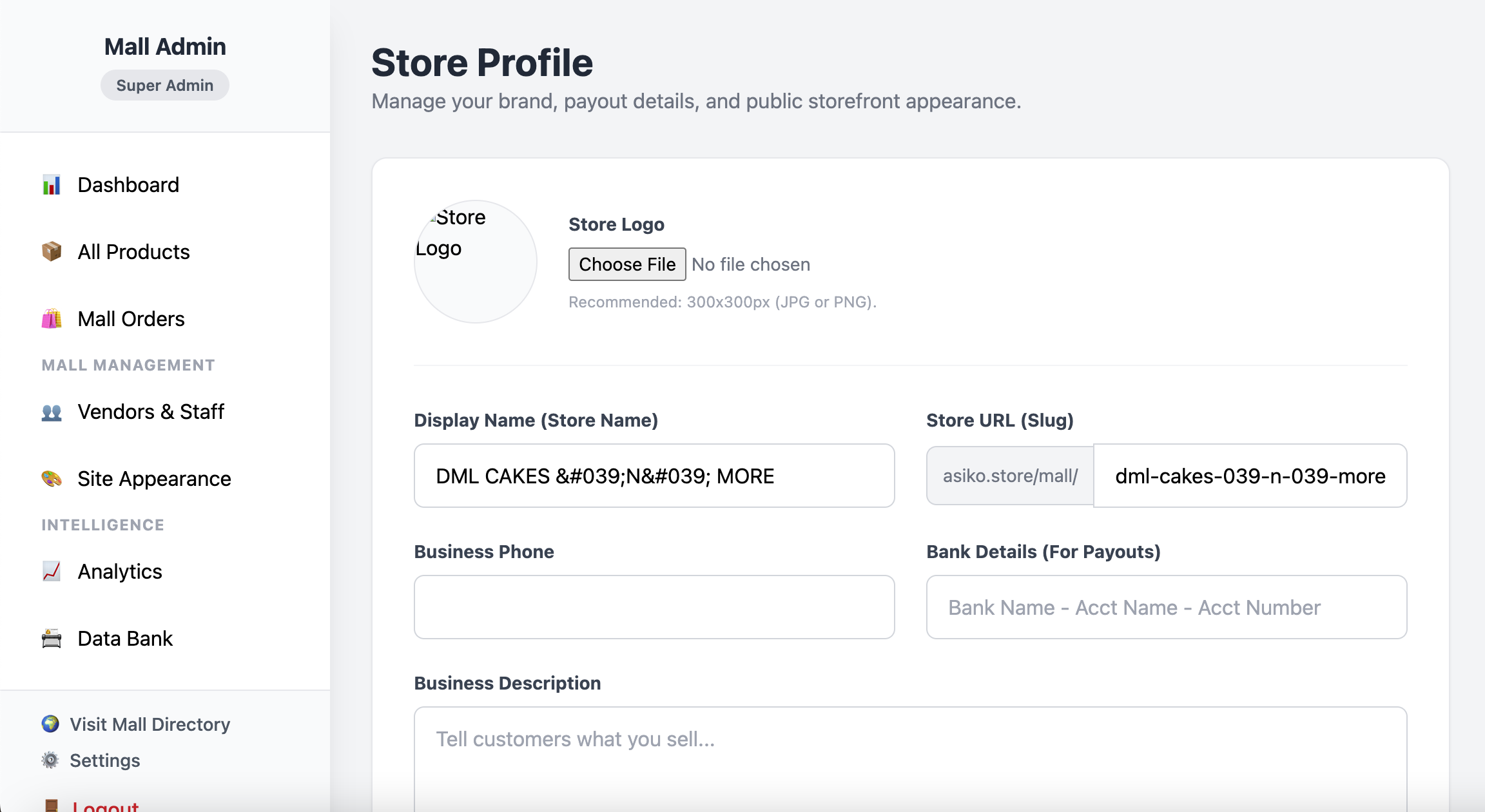
Task: Click the Site Appearance palette icon
Action: click(52, 478)
